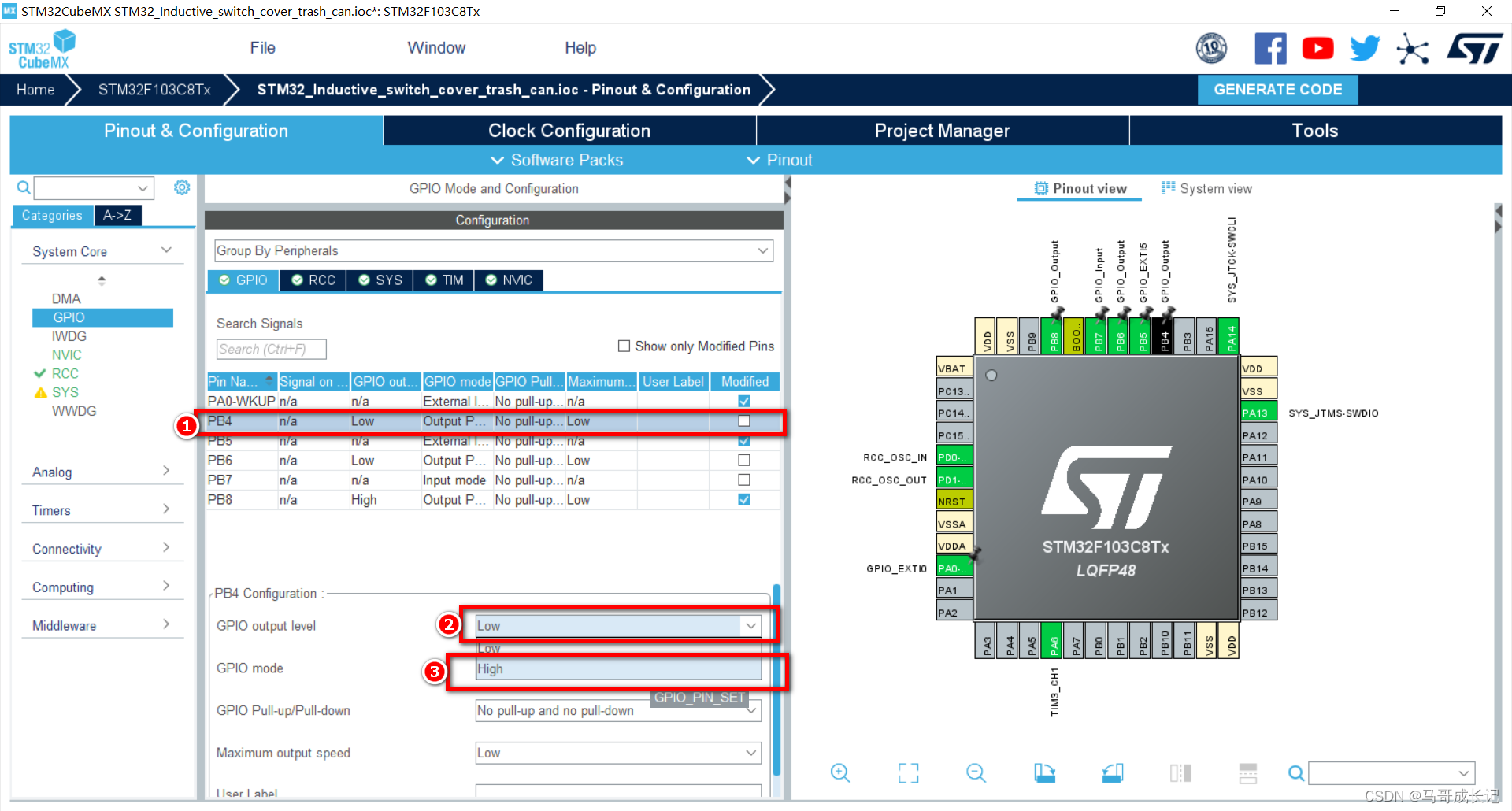Click the STM32F103C8Tx breadcrumb
Screen dimensions: 1512x811
click(154, 90)
